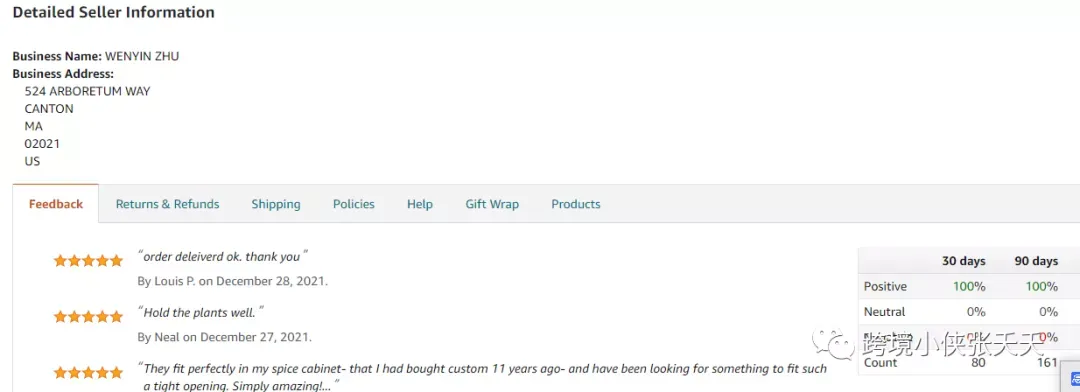Open the Feedback tab

pos(56,204)
